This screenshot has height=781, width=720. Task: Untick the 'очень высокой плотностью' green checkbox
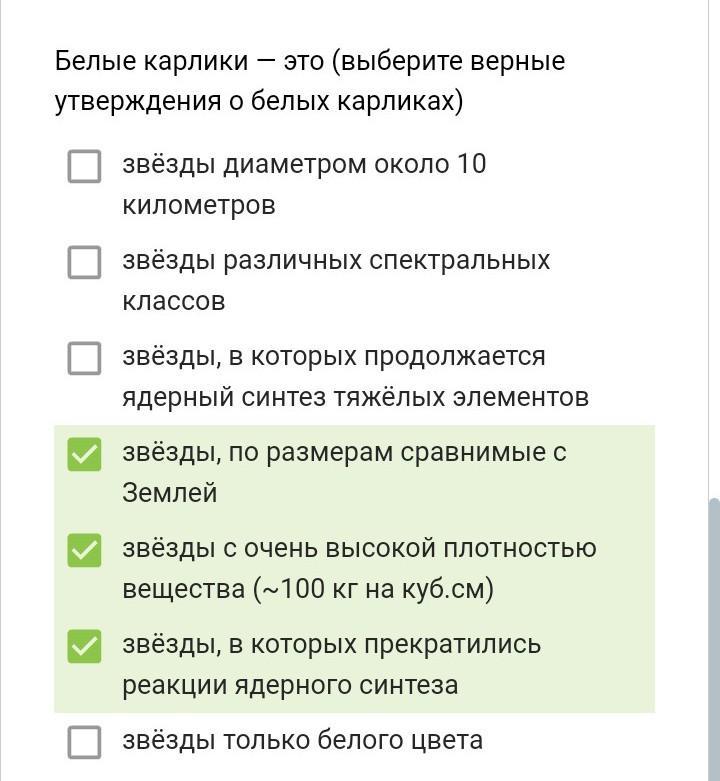coord(85,551)
